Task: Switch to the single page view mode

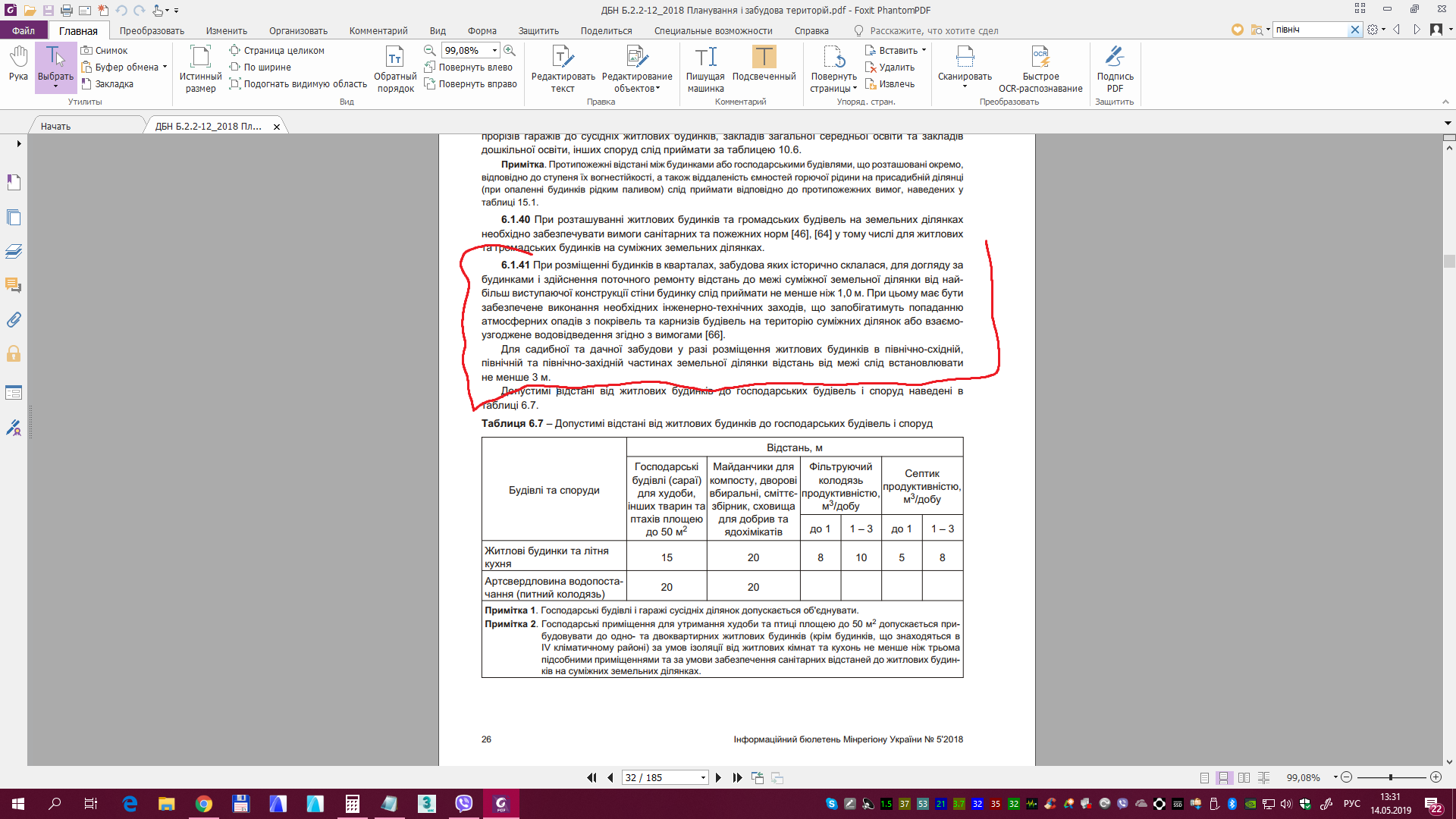Action: tap(1204, 778)
